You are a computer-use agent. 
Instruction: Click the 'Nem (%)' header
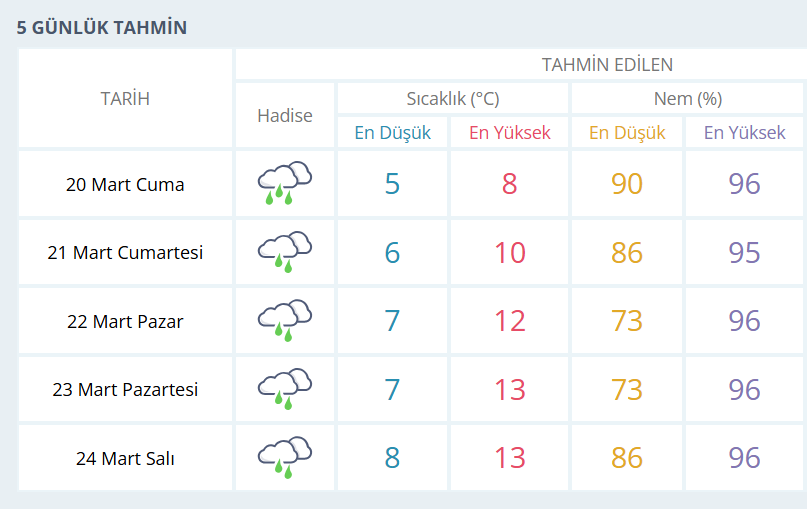tap(687, 99)
